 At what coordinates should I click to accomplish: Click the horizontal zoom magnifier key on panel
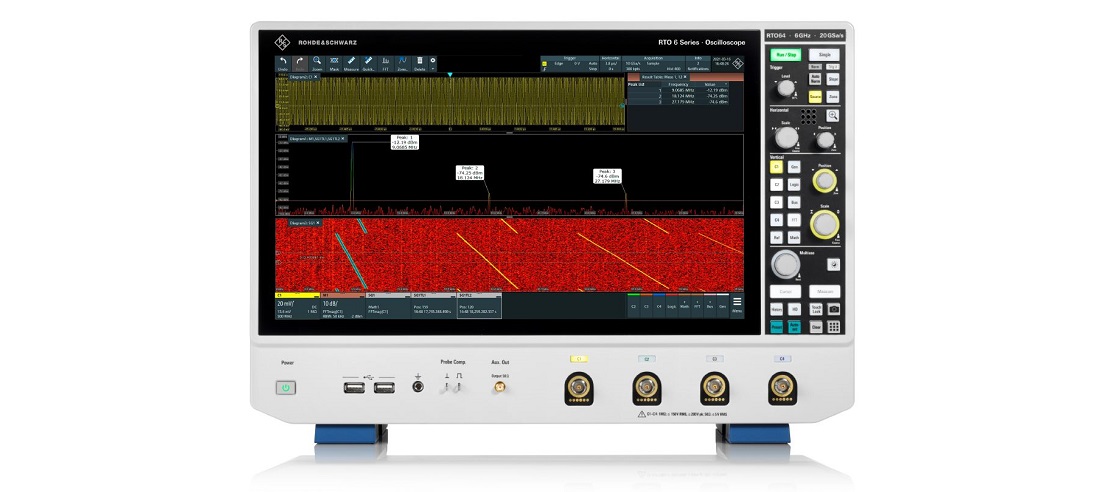tap(833, 116)
